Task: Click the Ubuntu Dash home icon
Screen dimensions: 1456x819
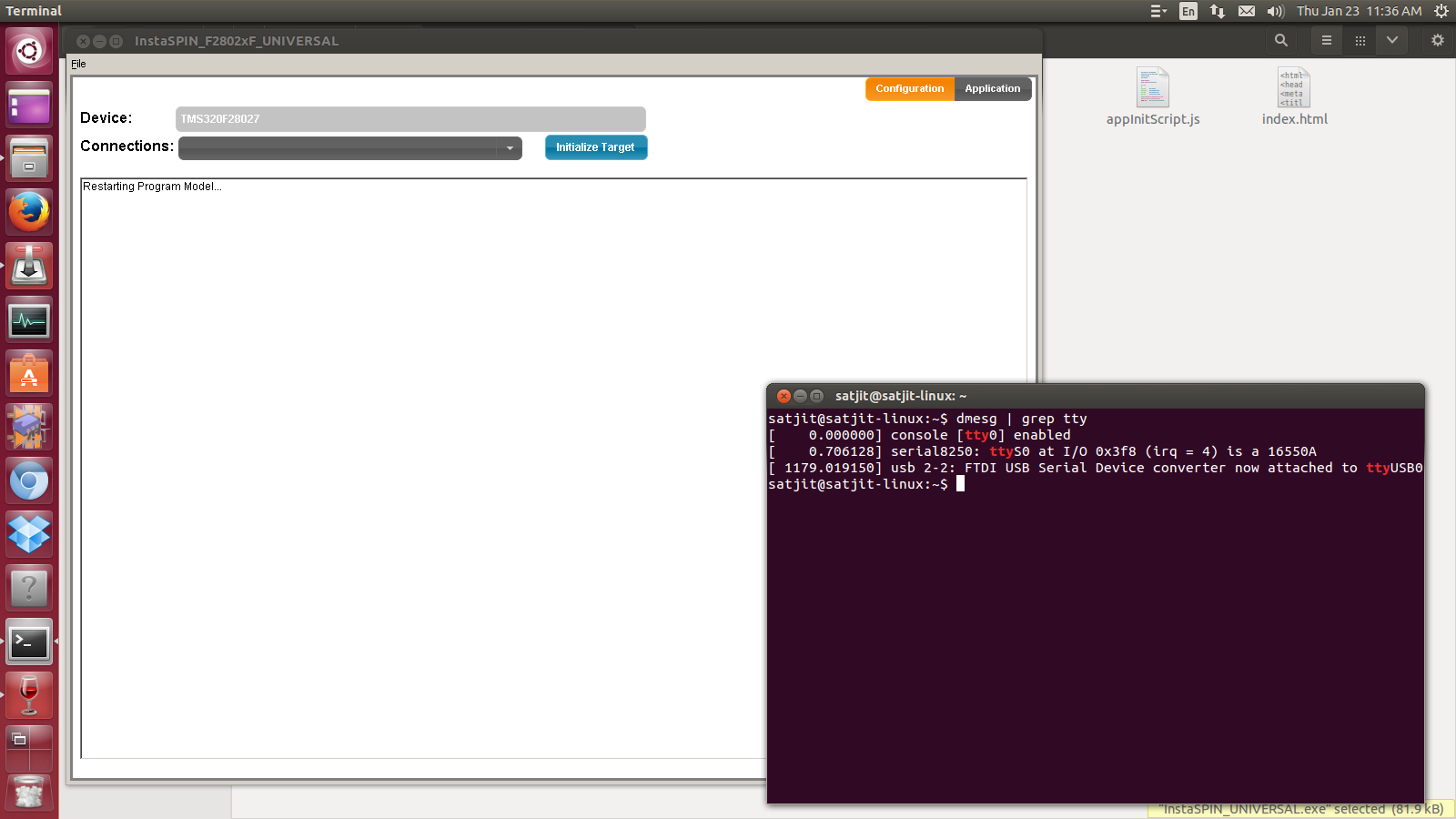Action: 29,51
